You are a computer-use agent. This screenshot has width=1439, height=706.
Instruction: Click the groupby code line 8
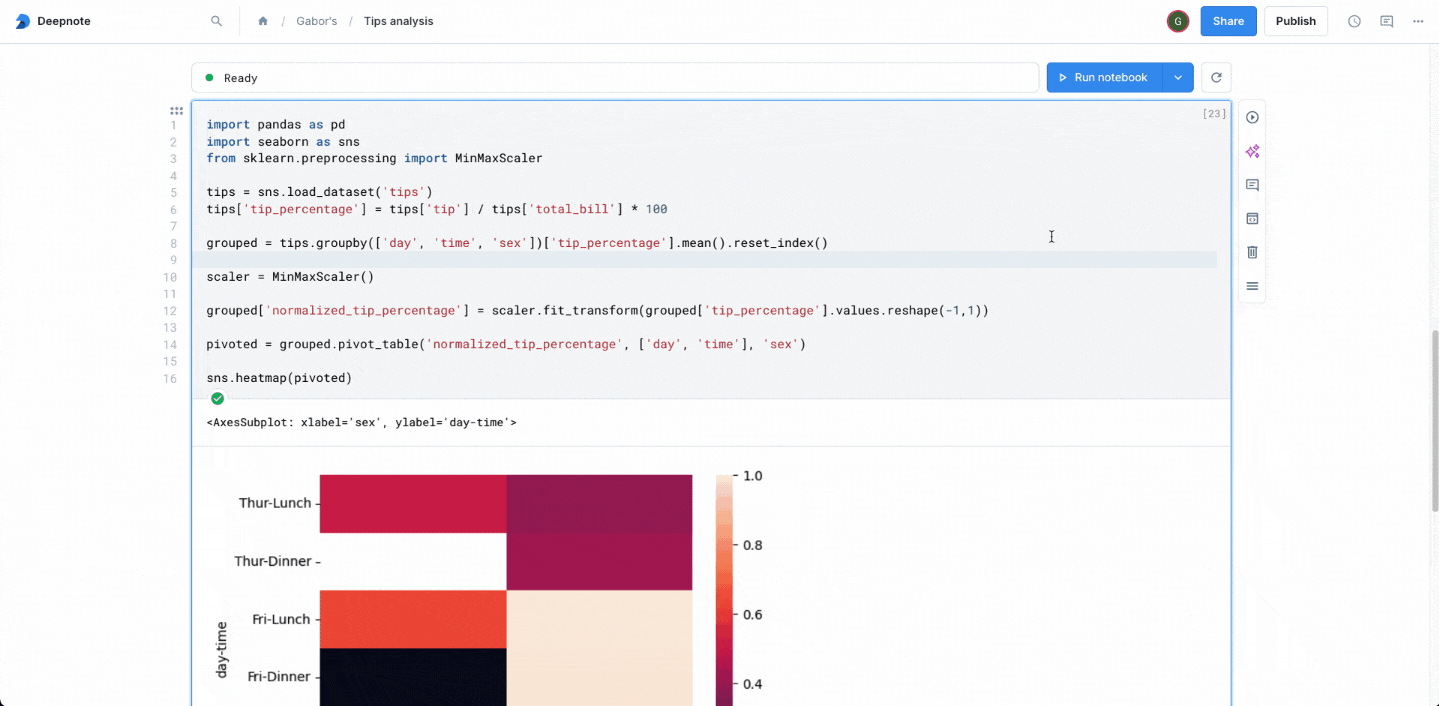pyautogui.click(x=517, y=243)
